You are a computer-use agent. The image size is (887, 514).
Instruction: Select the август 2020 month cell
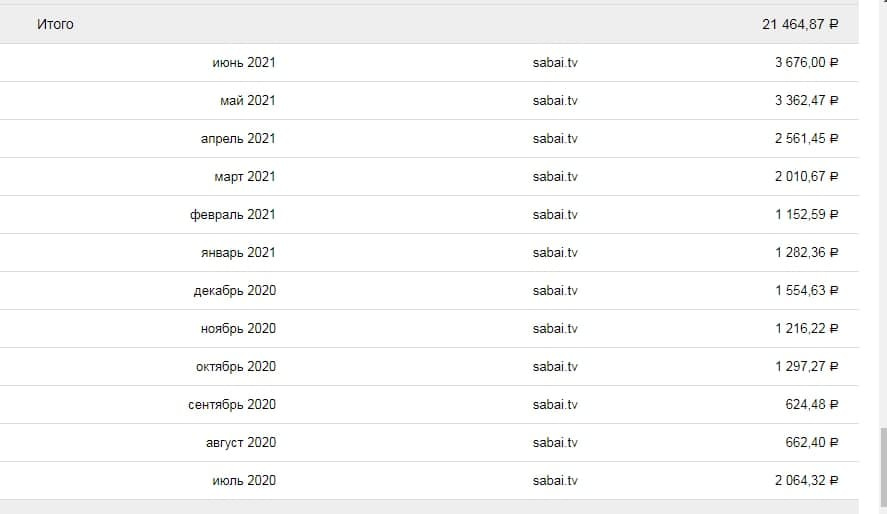click(239, 442)
